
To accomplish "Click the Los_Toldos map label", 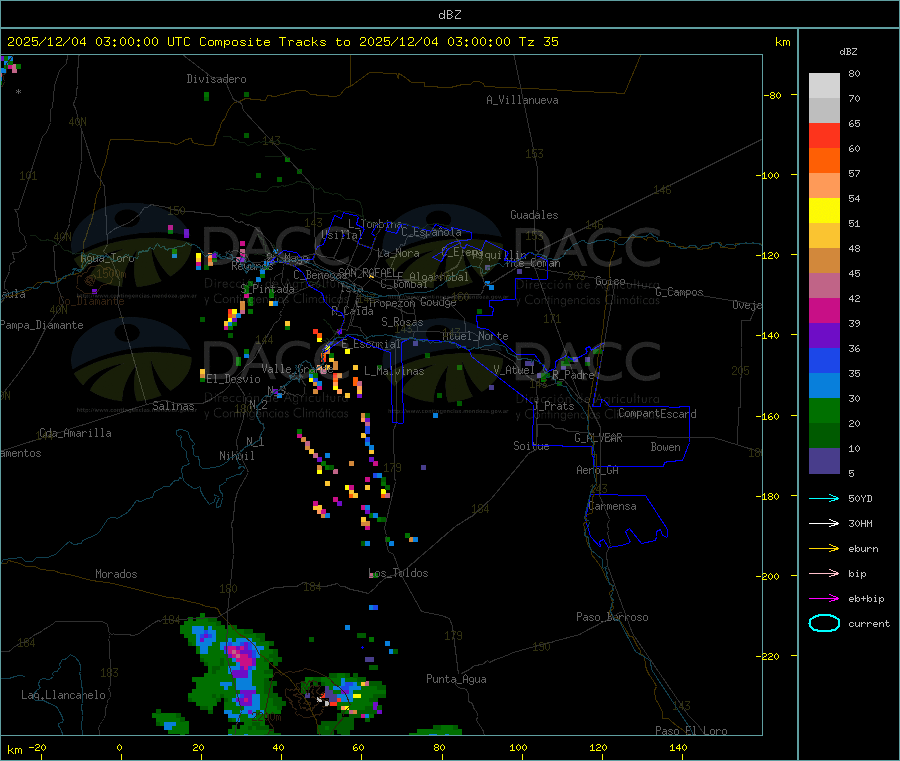I will pos(398,573).
